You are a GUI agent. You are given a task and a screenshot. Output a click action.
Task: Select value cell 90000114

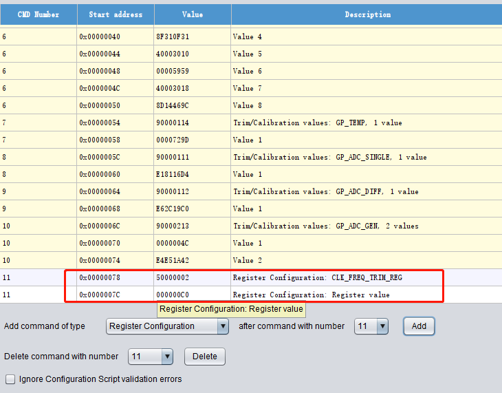[192, 123]
